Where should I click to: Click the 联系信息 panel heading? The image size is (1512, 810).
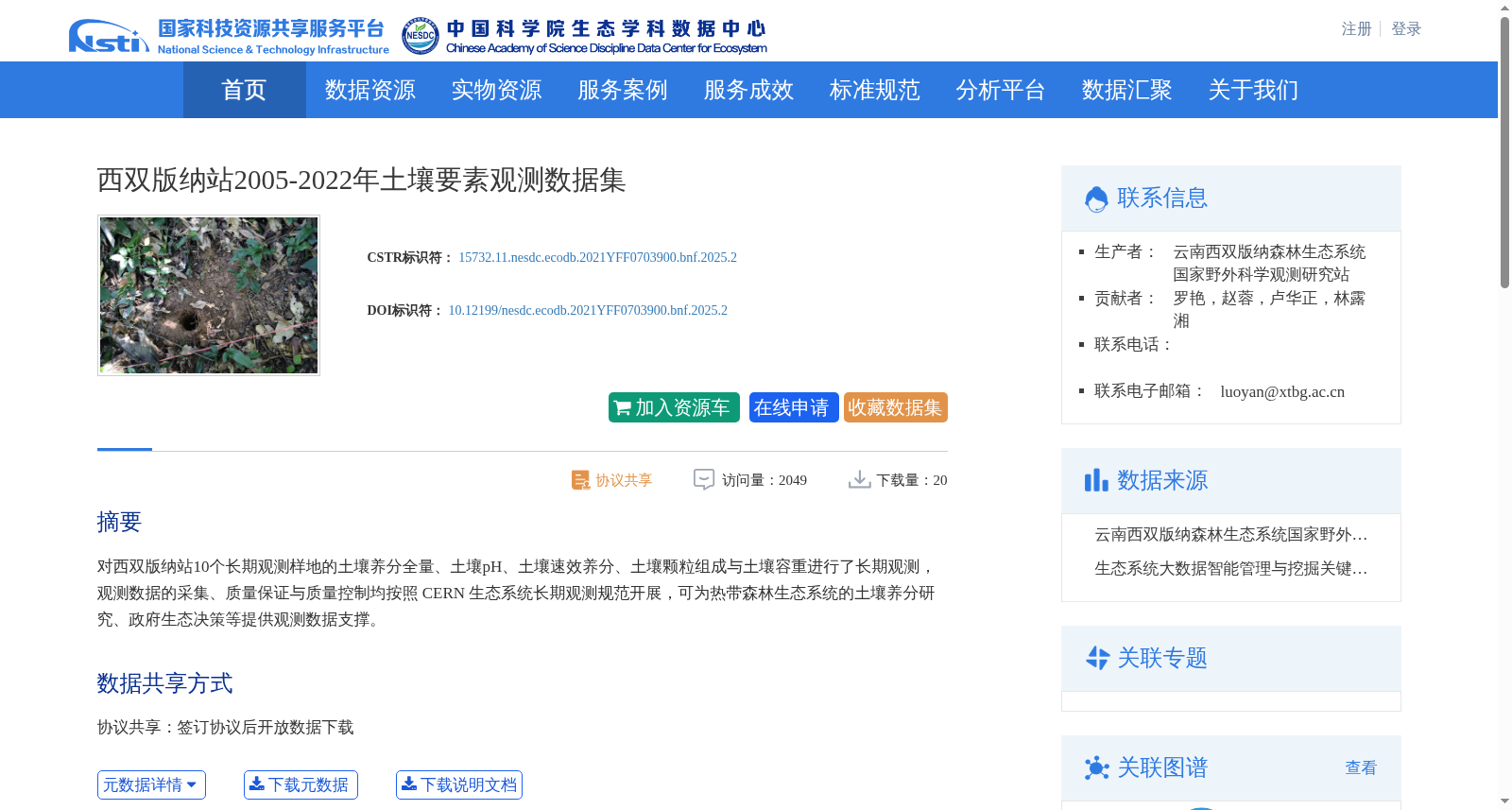1162,198
